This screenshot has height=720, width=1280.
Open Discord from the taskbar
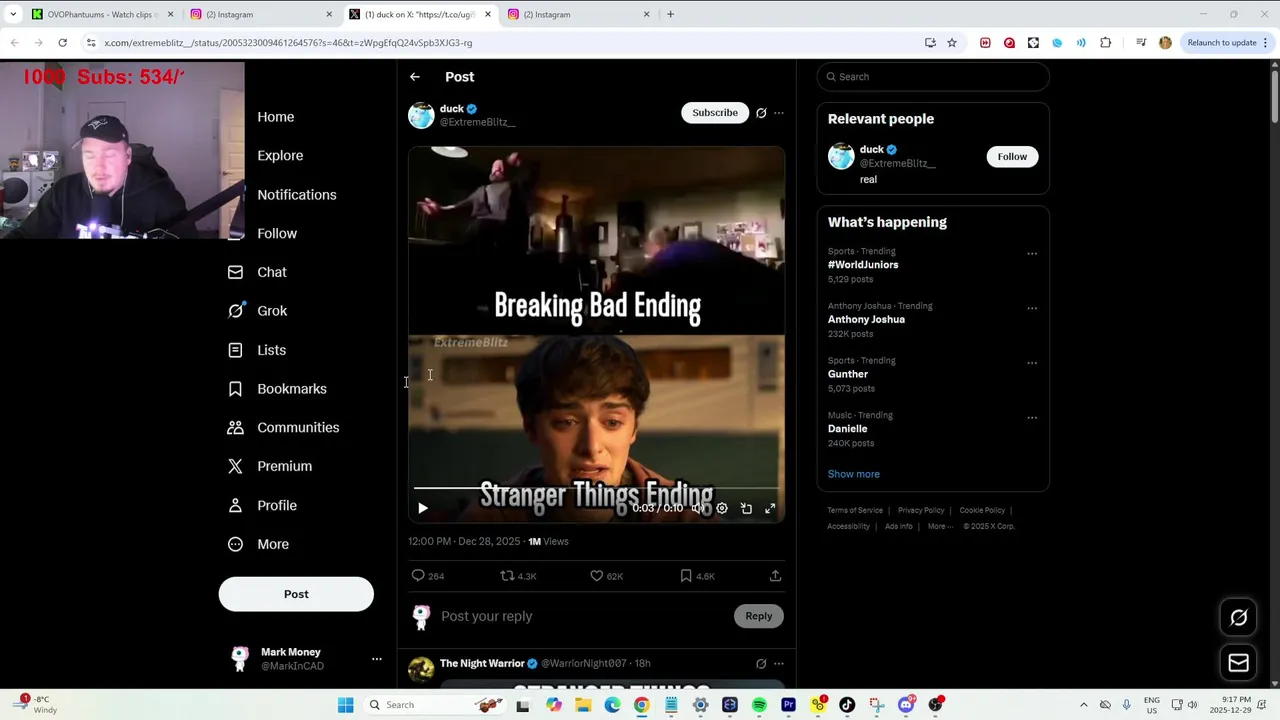pyautogui.click(x=906, y=705)
